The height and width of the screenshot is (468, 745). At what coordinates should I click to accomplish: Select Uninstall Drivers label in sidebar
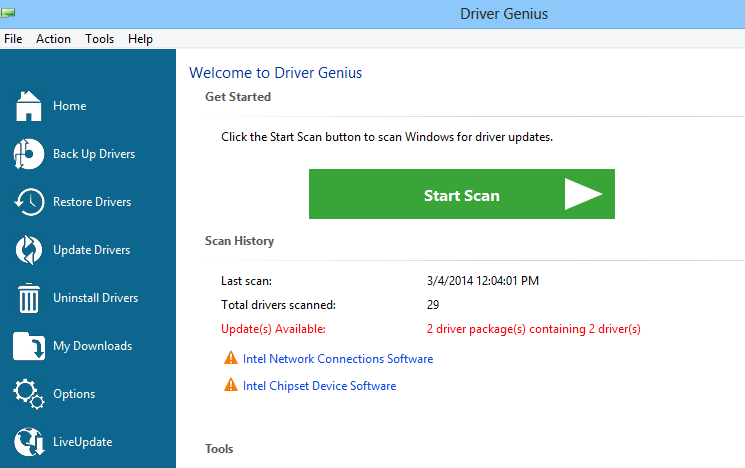(96, 298)
